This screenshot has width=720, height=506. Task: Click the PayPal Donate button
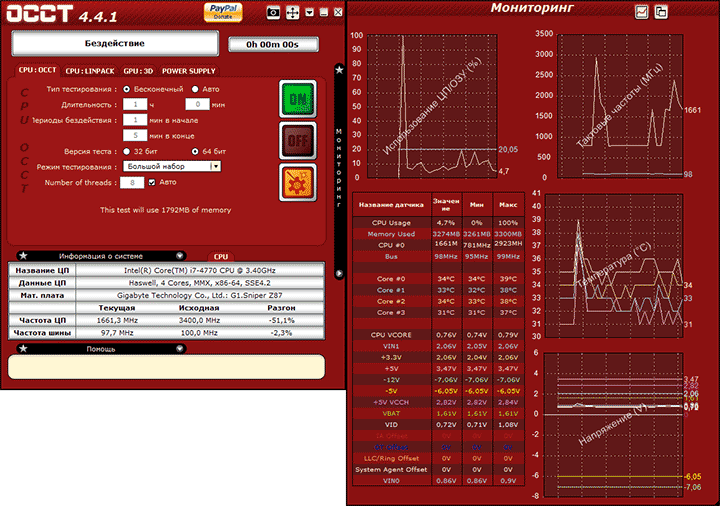coord(223,12)
